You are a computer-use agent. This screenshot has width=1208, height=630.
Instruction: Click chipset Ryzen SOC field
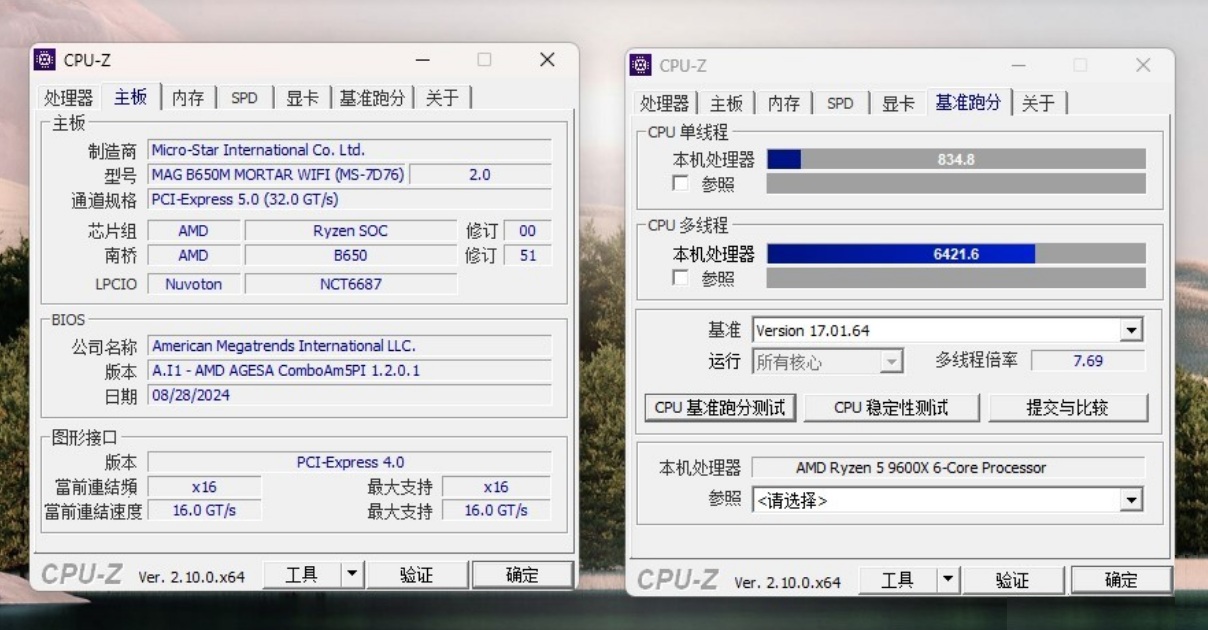point(350,231)
